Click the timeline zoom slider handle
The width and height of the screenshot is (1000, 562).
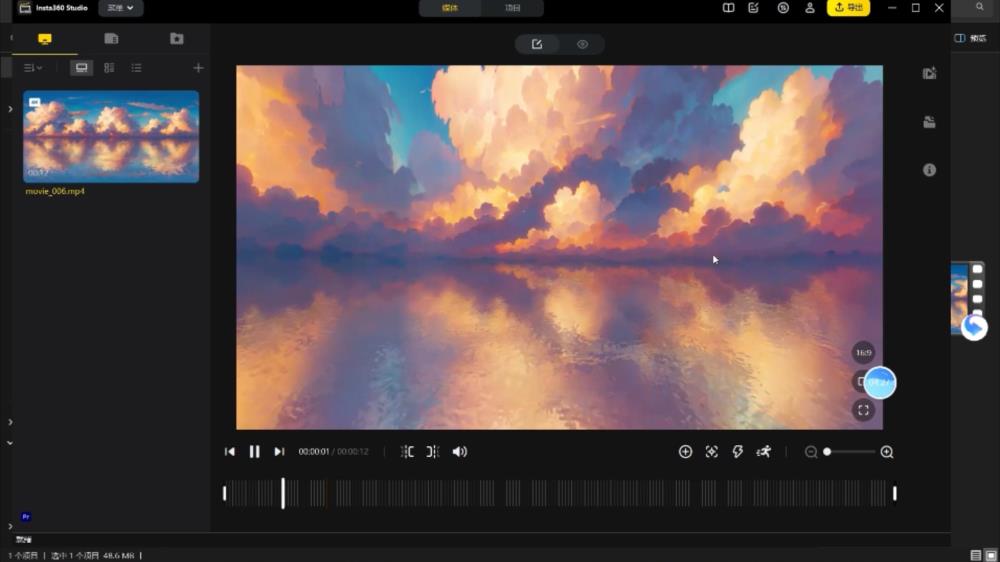827,452
